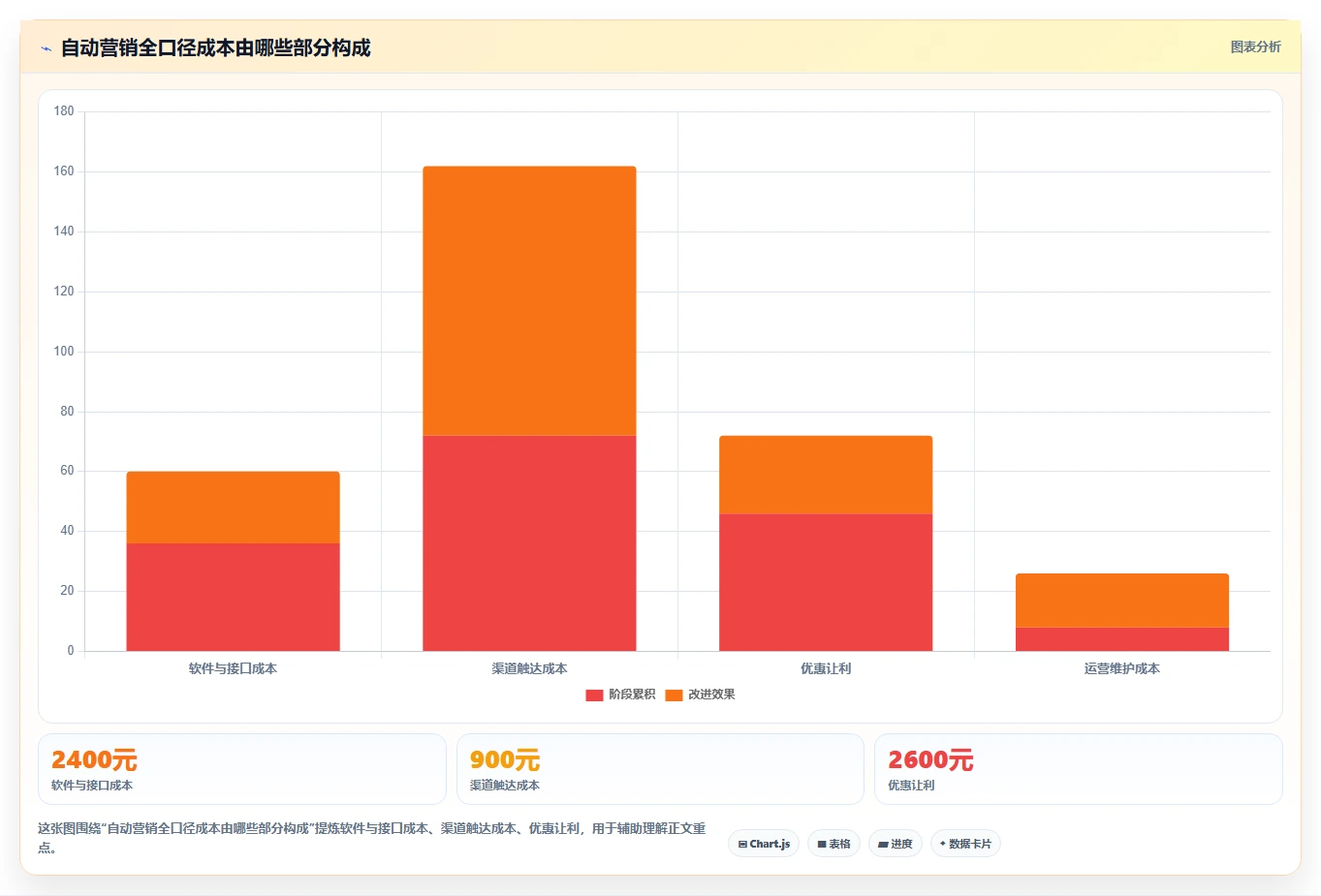Click the 图表分析 label in header
This screenshot has width=1321, height=896.
1255,46
